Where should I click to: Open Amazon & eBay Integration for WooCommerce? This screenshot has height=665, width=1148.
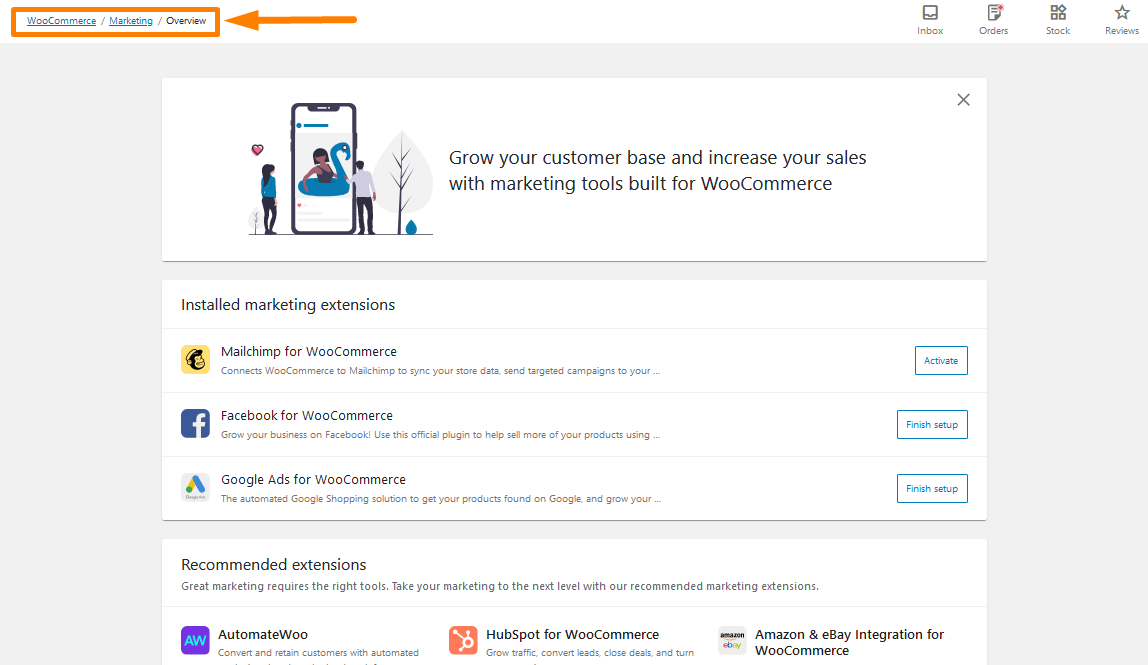[849, 642]
